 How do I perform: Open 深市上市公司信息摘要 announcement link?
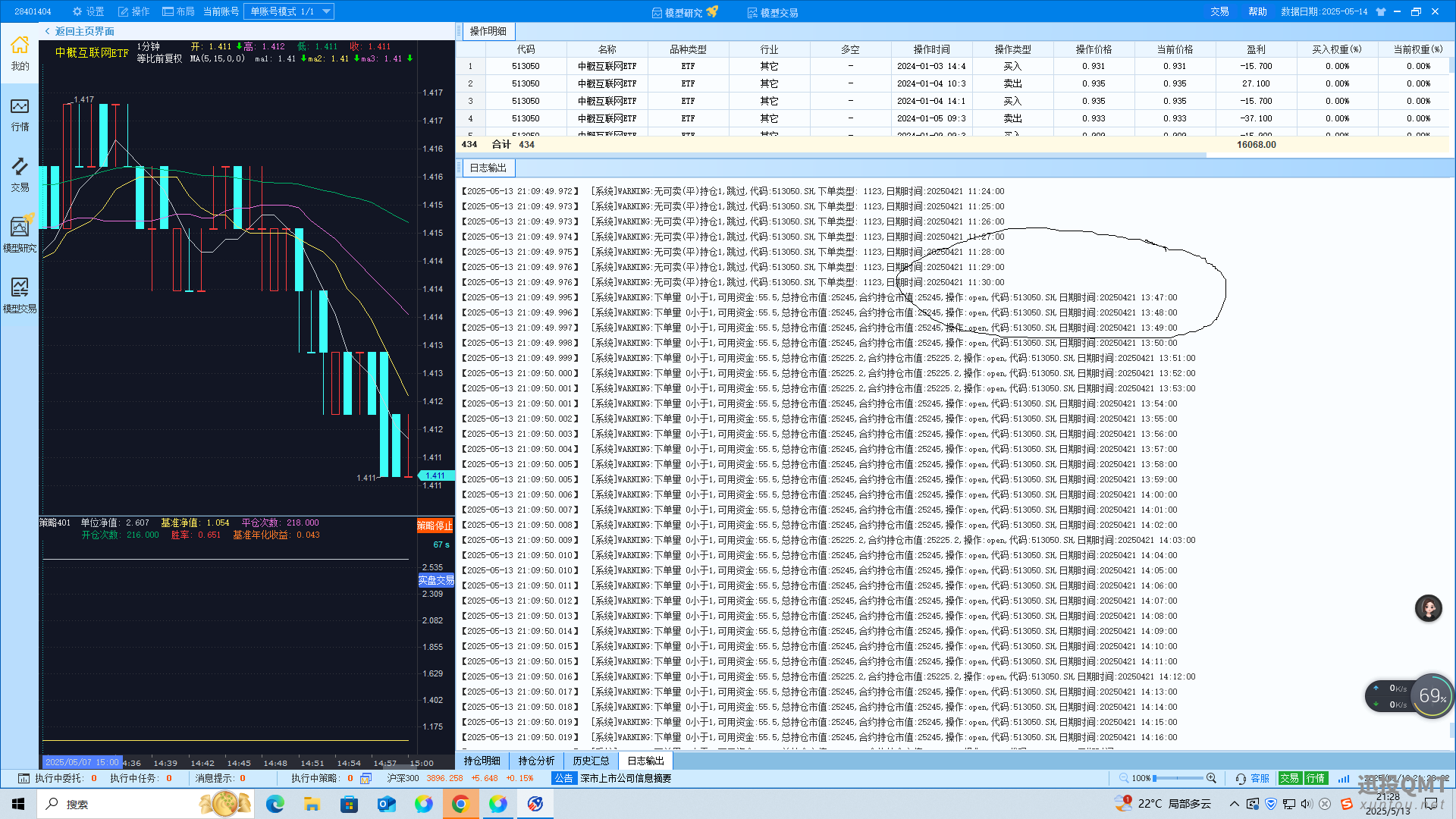click(x=626, y=778)
